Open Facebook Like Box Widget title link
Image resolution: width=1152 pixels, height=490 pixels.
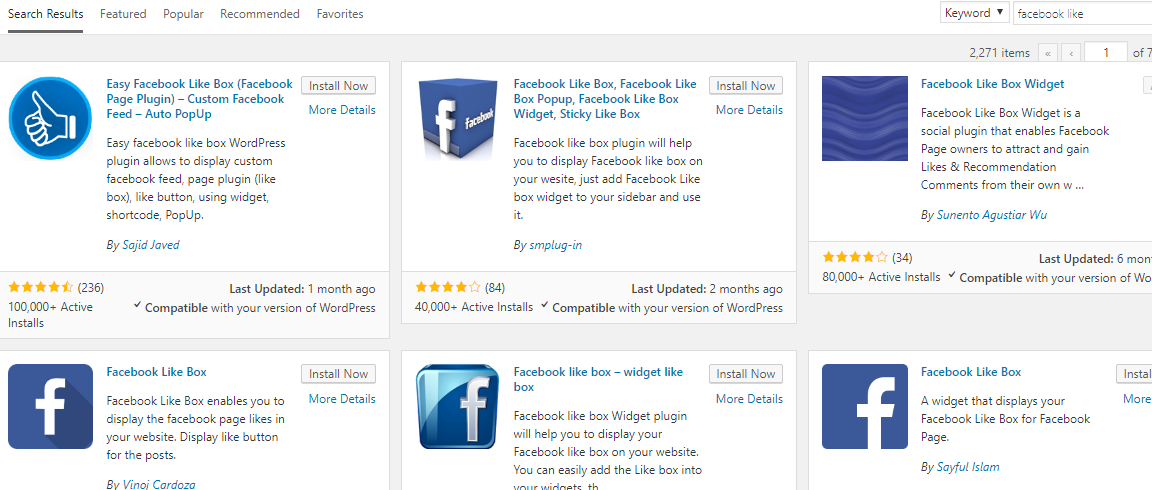[x=993, y=84]
